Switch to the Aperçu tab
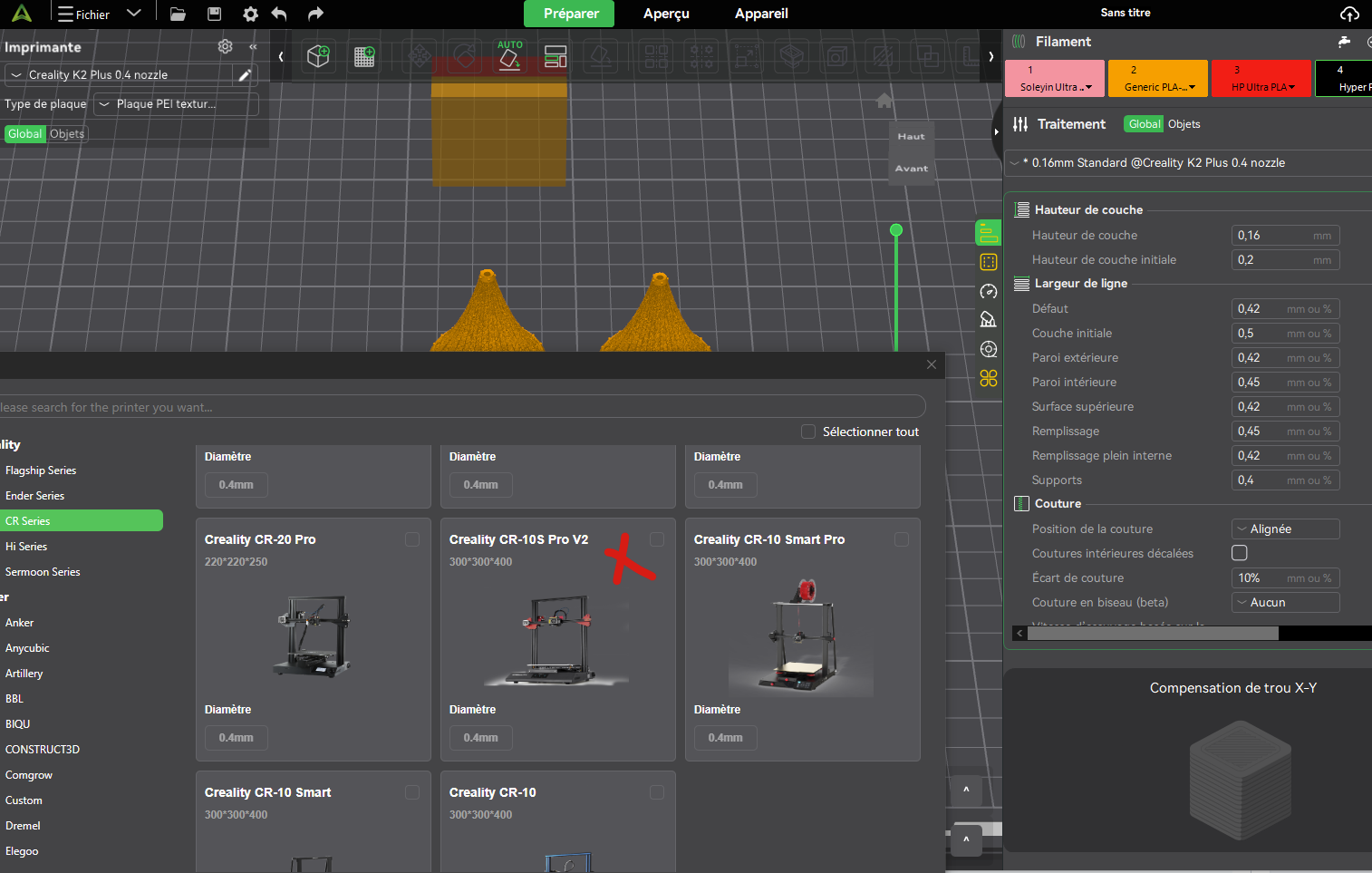This screenshot has width=1372, height=873. point(666,14)
